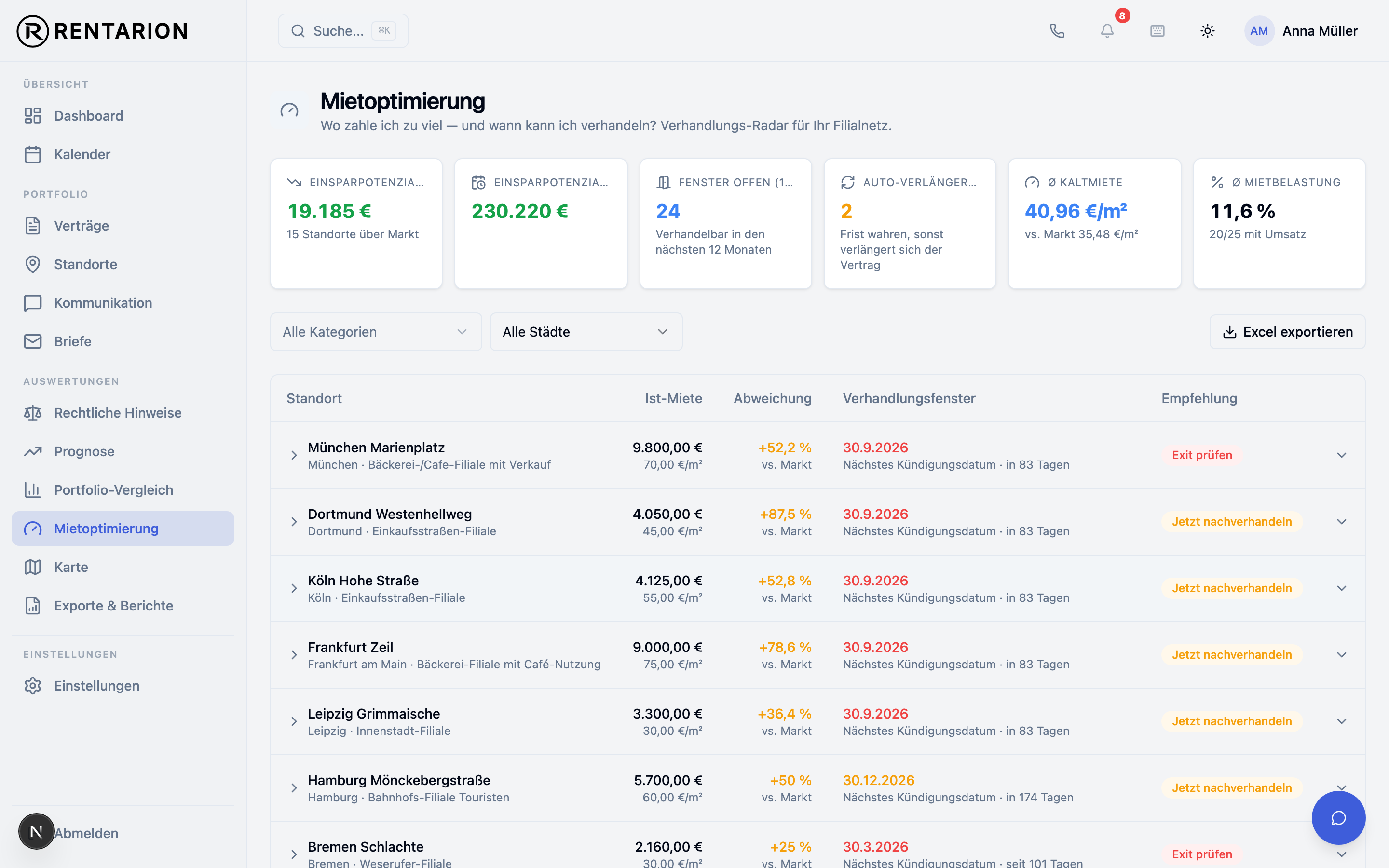Click Verhandlungsfenster column header

pyautogui.click(x=909, y=398)
